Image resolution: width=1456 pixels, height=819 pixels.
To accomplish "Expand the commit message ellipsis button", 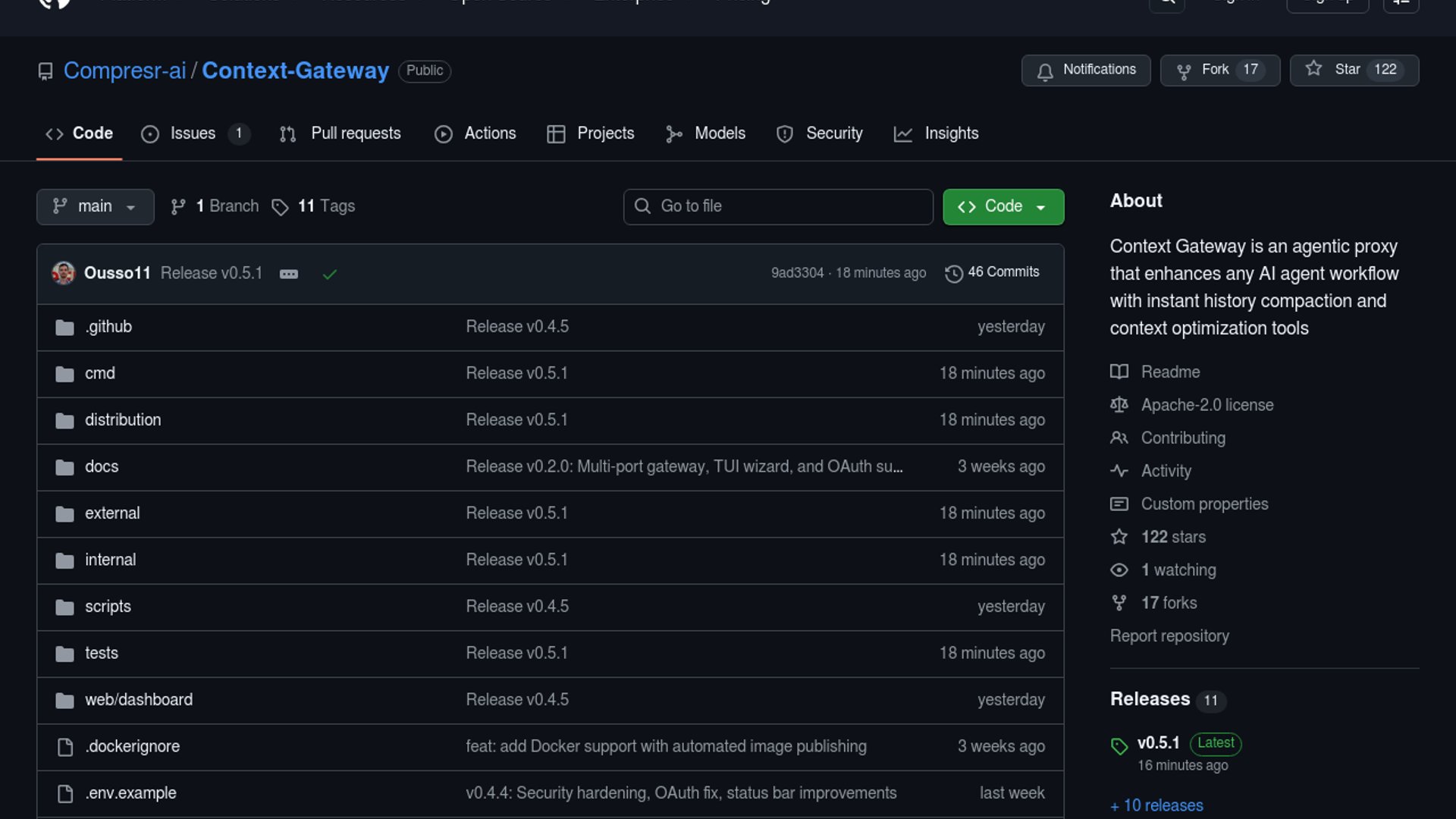I will click(289, 274).
